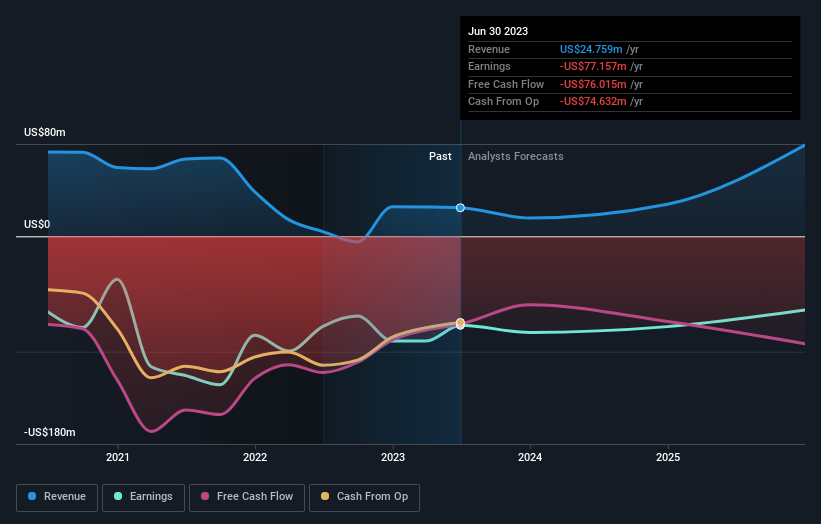
Task: Click the US$80m y-axis label
Action: (x=45, y=132)
